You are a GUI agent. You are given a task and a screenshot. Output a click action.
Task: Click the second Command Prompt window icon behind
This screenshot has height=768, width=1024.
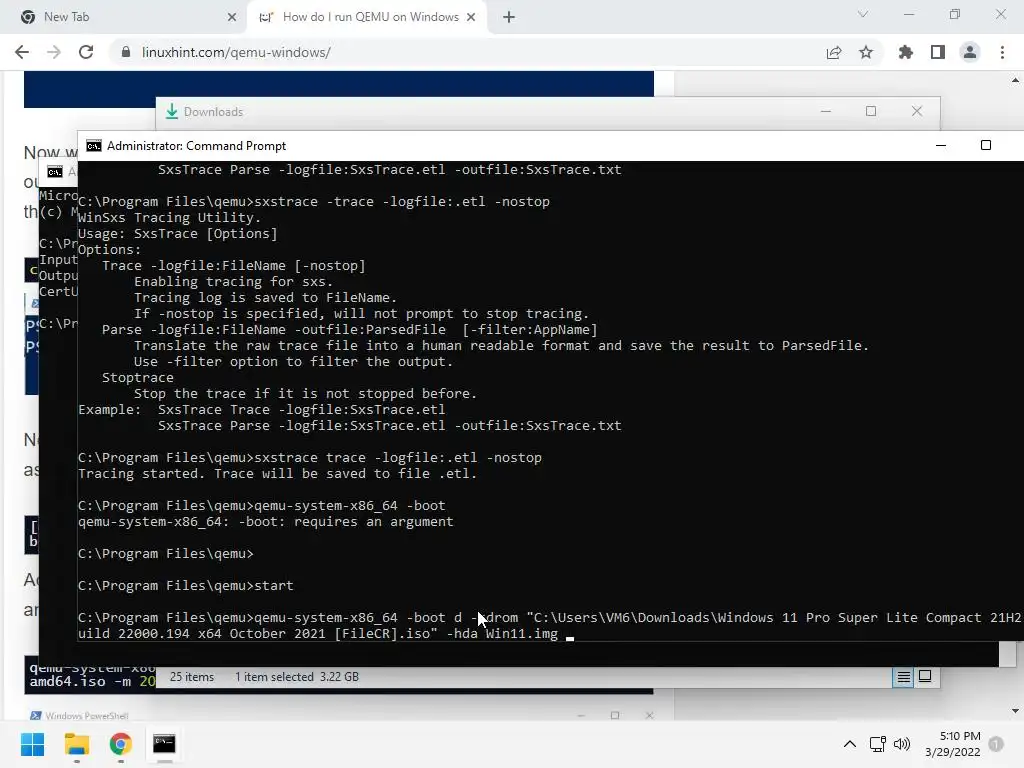pos(55,172)
